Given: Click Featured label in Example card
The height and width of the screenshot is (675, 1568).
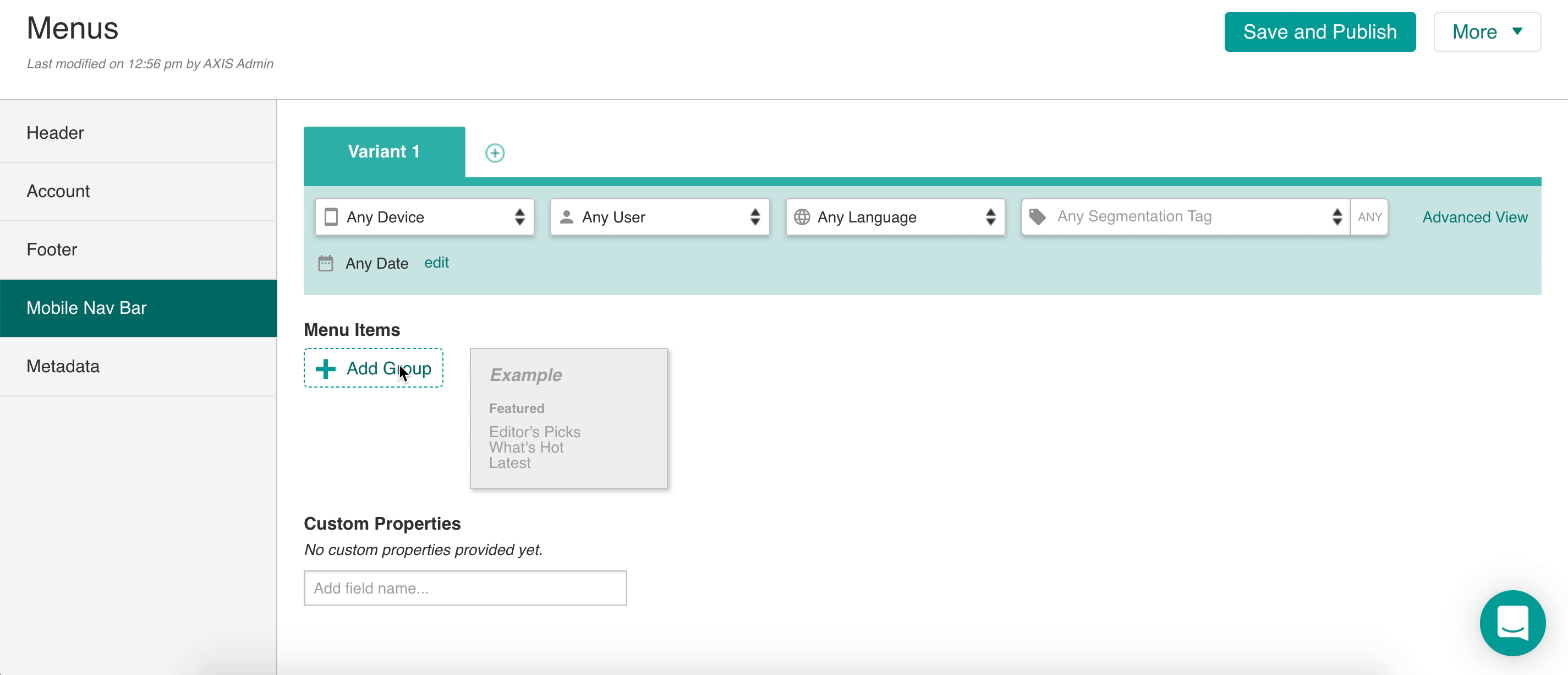Looking at the screenshot, I should pos(516,408).
